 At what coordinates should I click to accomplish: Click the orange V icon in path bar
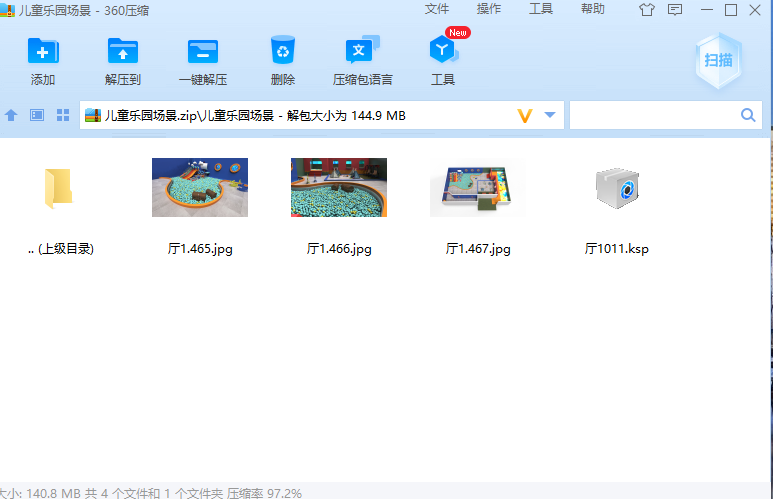(525, 116)
